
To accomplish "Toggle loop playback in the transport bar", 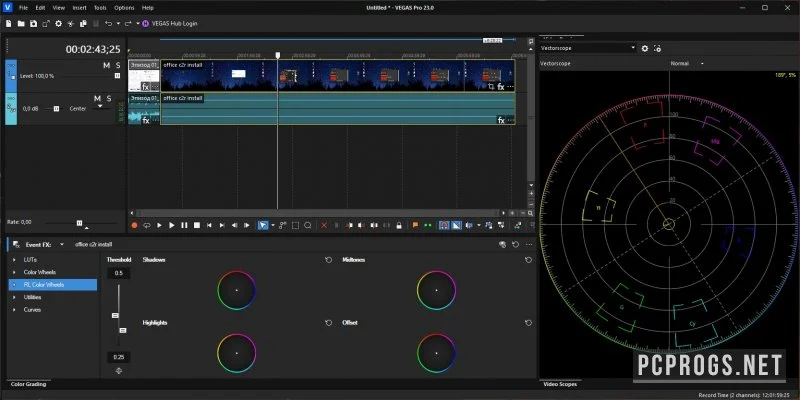I will pos(147,225).
